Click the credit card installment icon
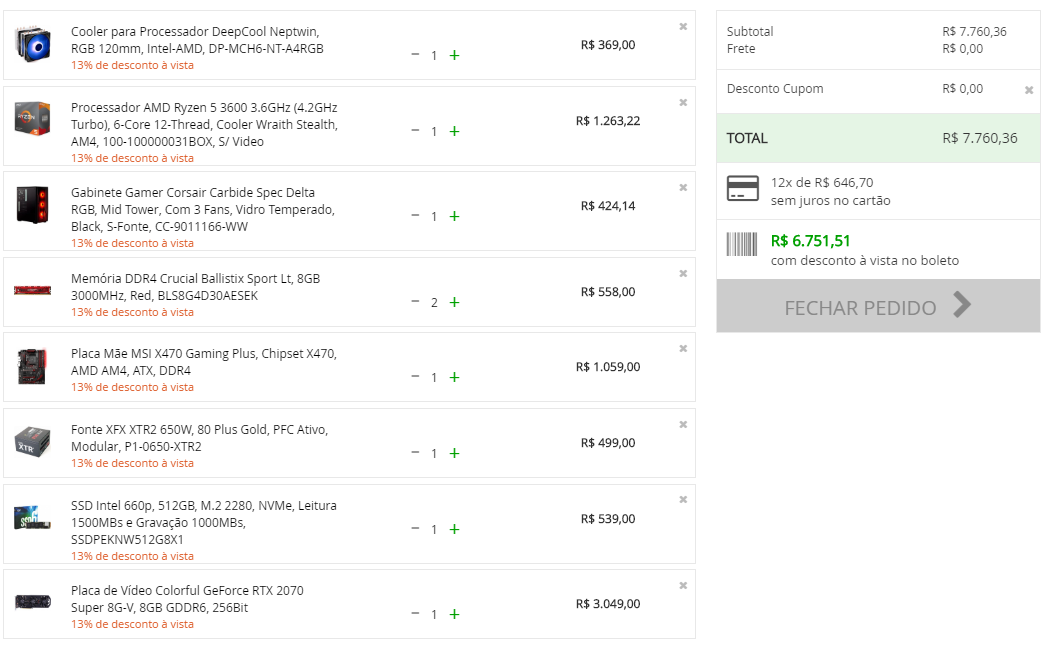 click(x=742, y=188)
